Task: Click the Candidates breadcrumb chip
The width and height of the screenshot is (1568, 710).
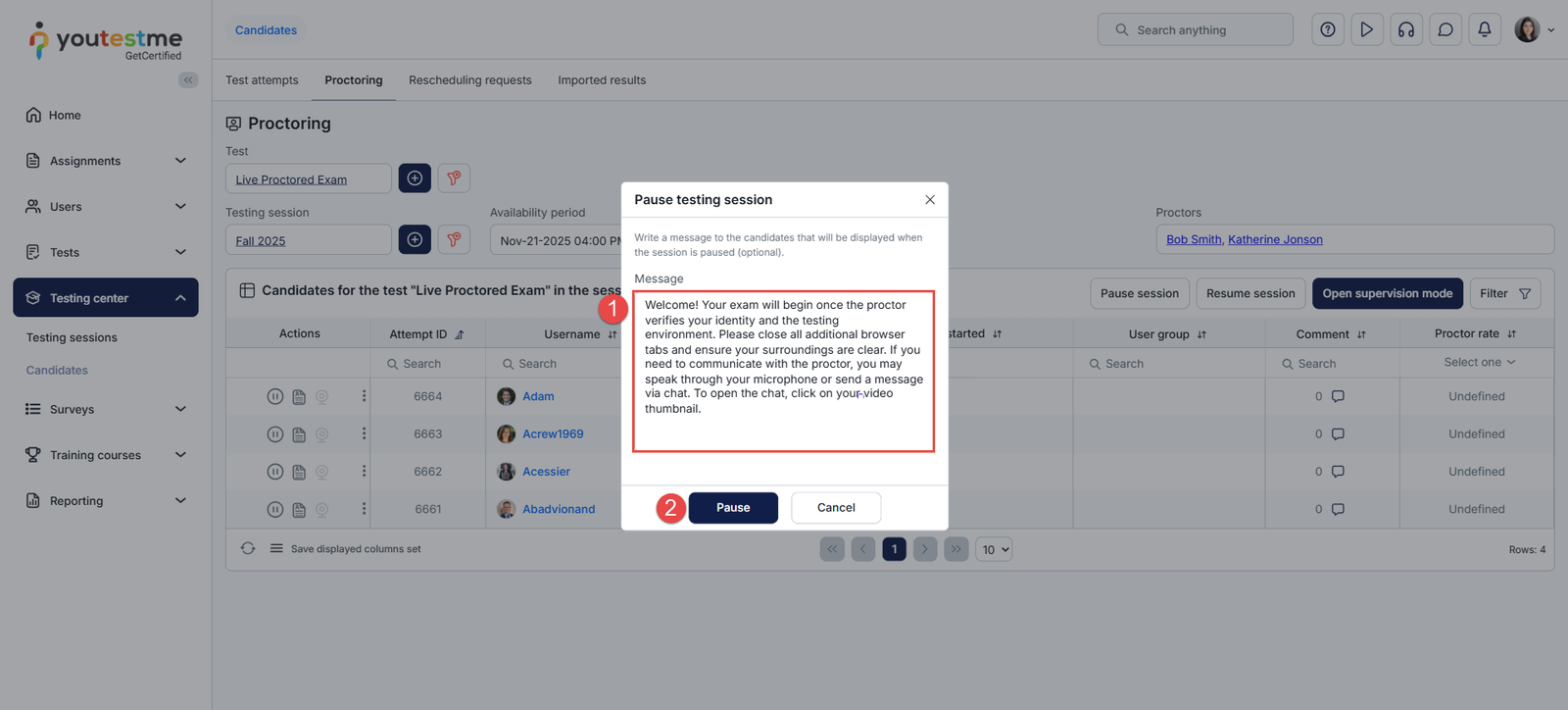Action: coord(266,30)
